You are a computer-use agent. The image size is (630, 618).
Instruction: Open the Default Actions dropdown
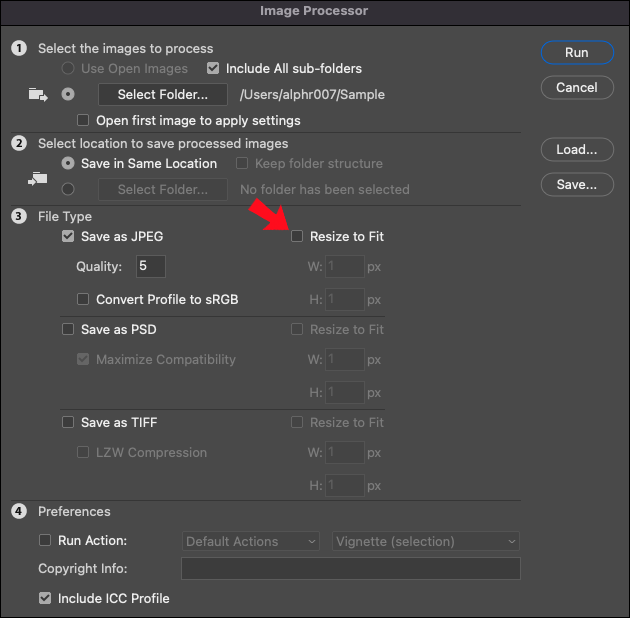point(252,541)
